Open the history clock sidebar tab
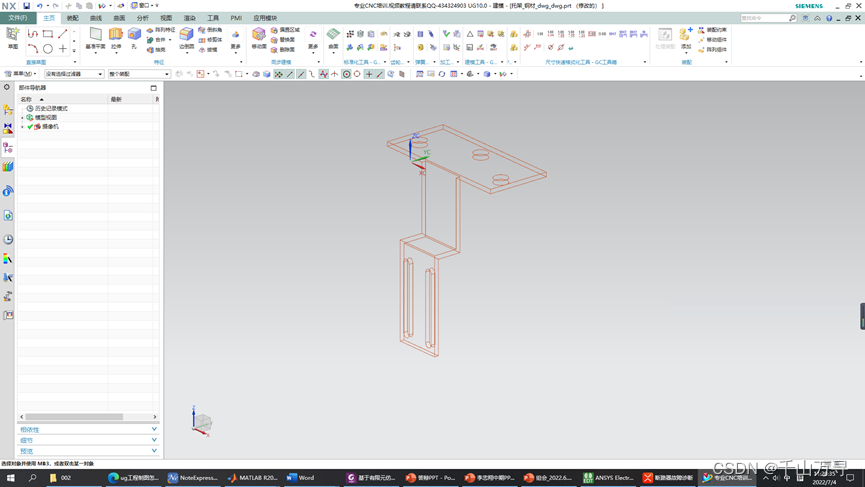 tap(8, 239)
